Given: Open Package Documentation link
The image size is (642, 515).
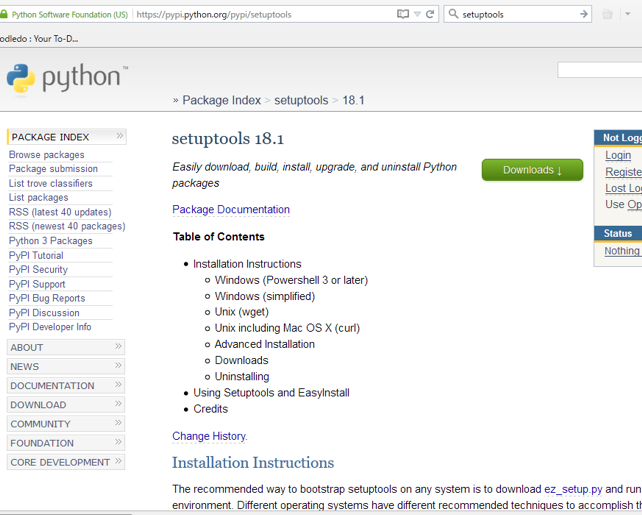Looking at the screenshot, I should (x=231, y=210).
